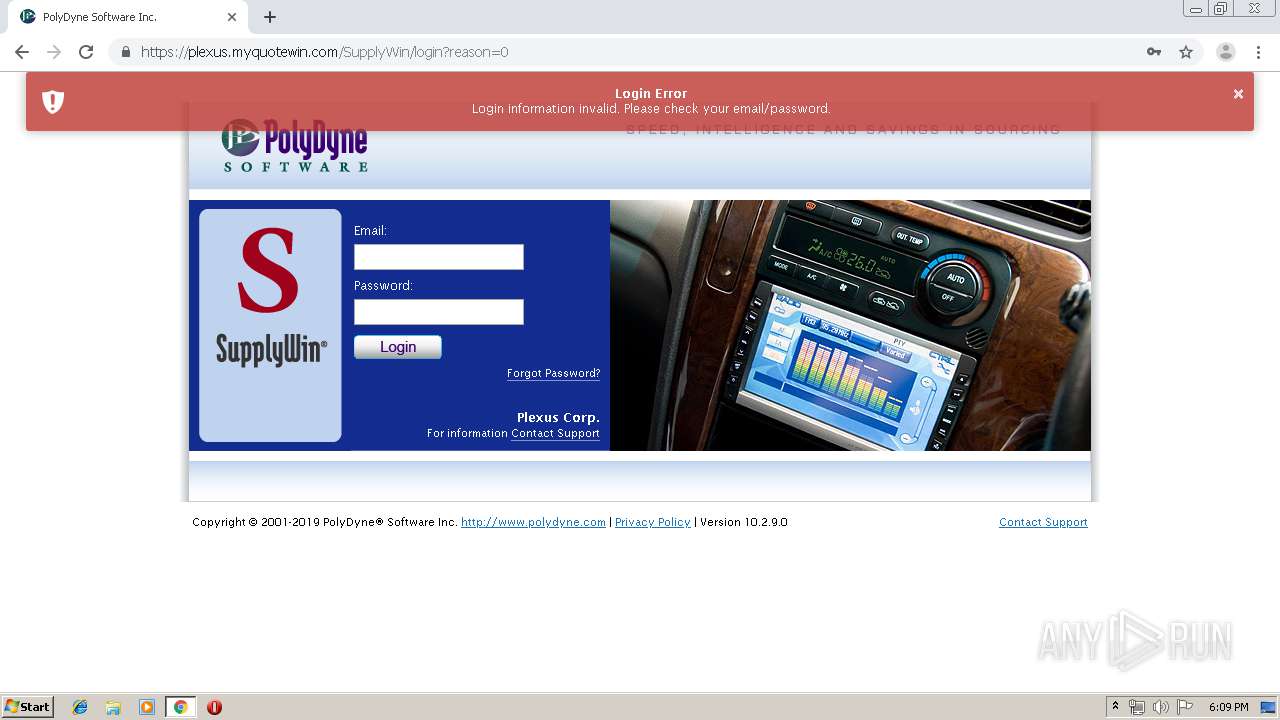Click the Login button

pos(397,347)
